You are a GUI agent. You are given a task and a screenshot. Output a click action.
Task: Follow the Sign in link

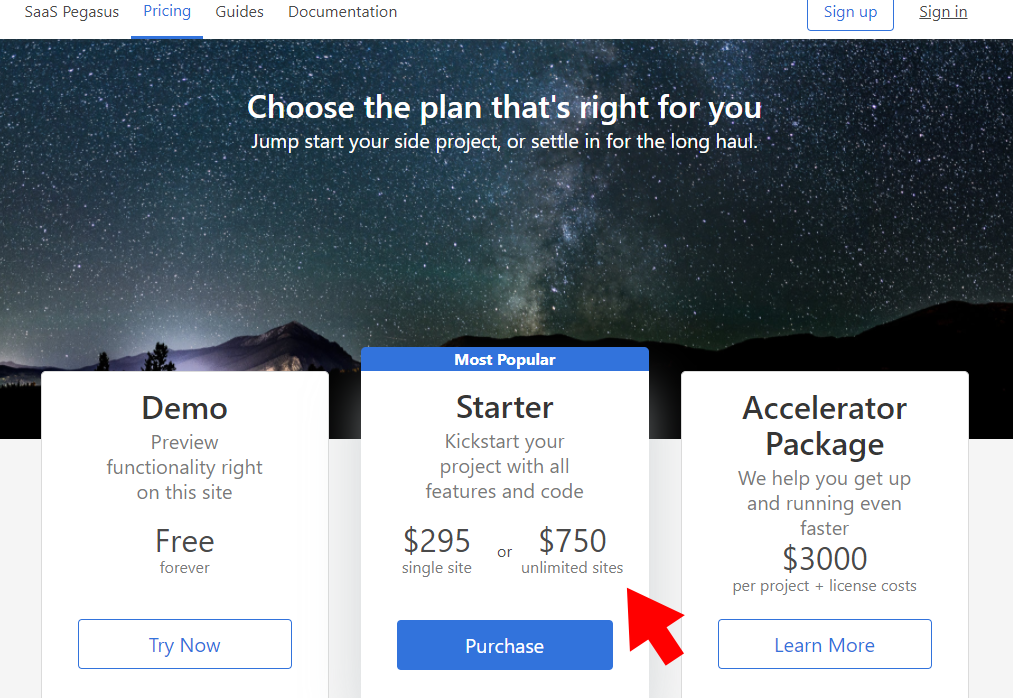(x=943, y=12)
